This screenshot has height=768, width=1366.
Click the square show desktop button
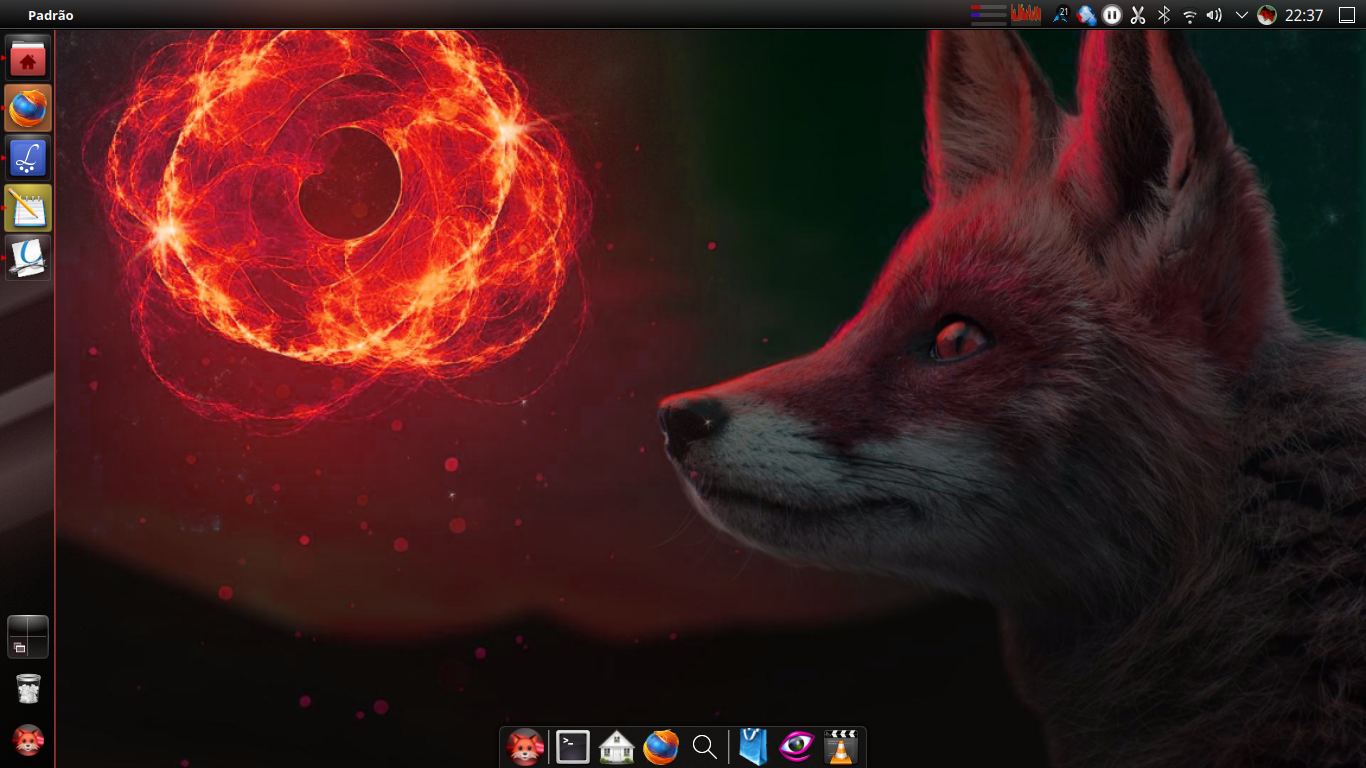pyautogui.click(x=1347, y=15)
